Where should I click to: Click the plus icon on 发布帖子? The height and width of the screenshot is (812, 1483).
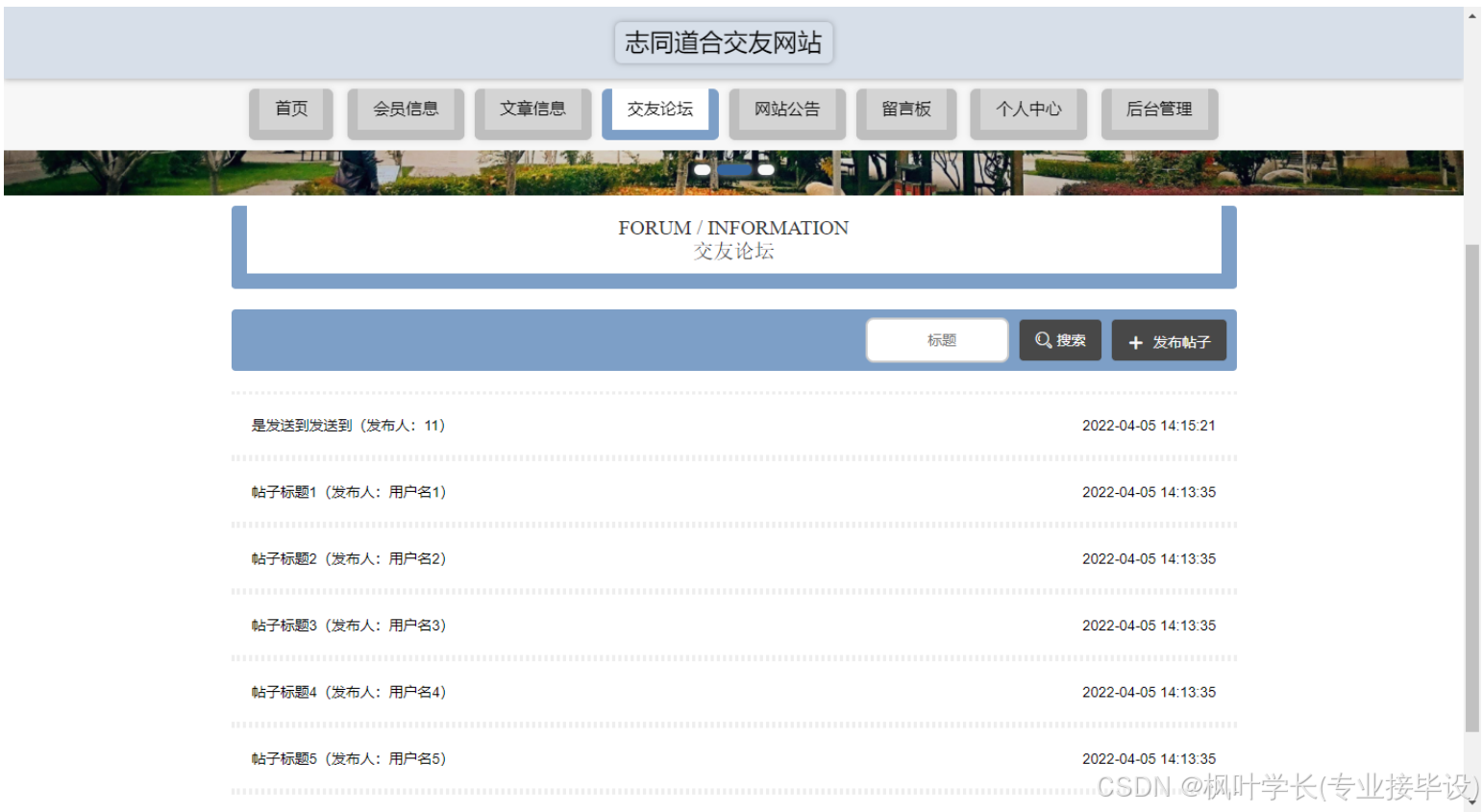(x=1135, y=342)
